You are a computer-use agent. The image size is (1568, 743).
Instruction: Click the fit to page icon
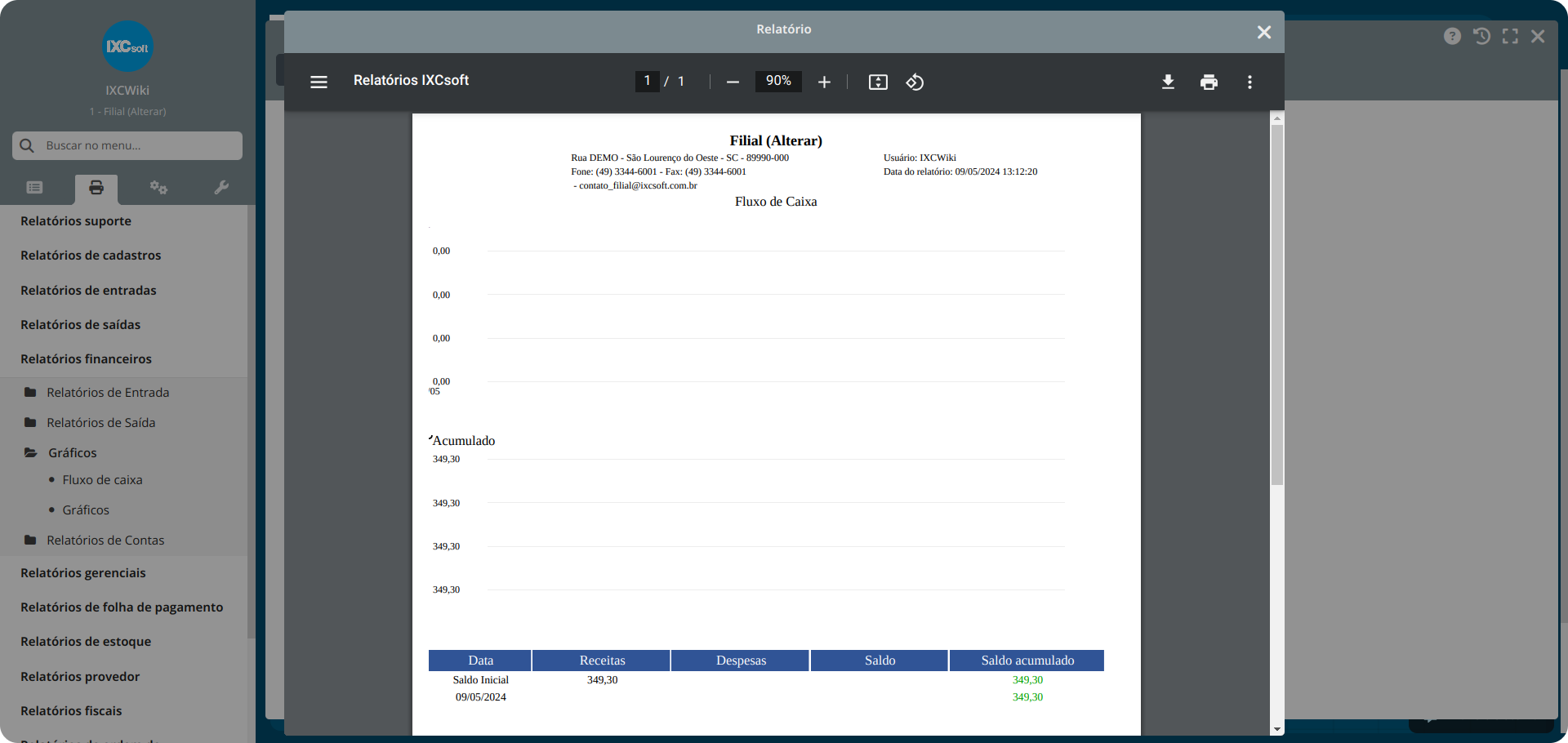click(878, 82)
